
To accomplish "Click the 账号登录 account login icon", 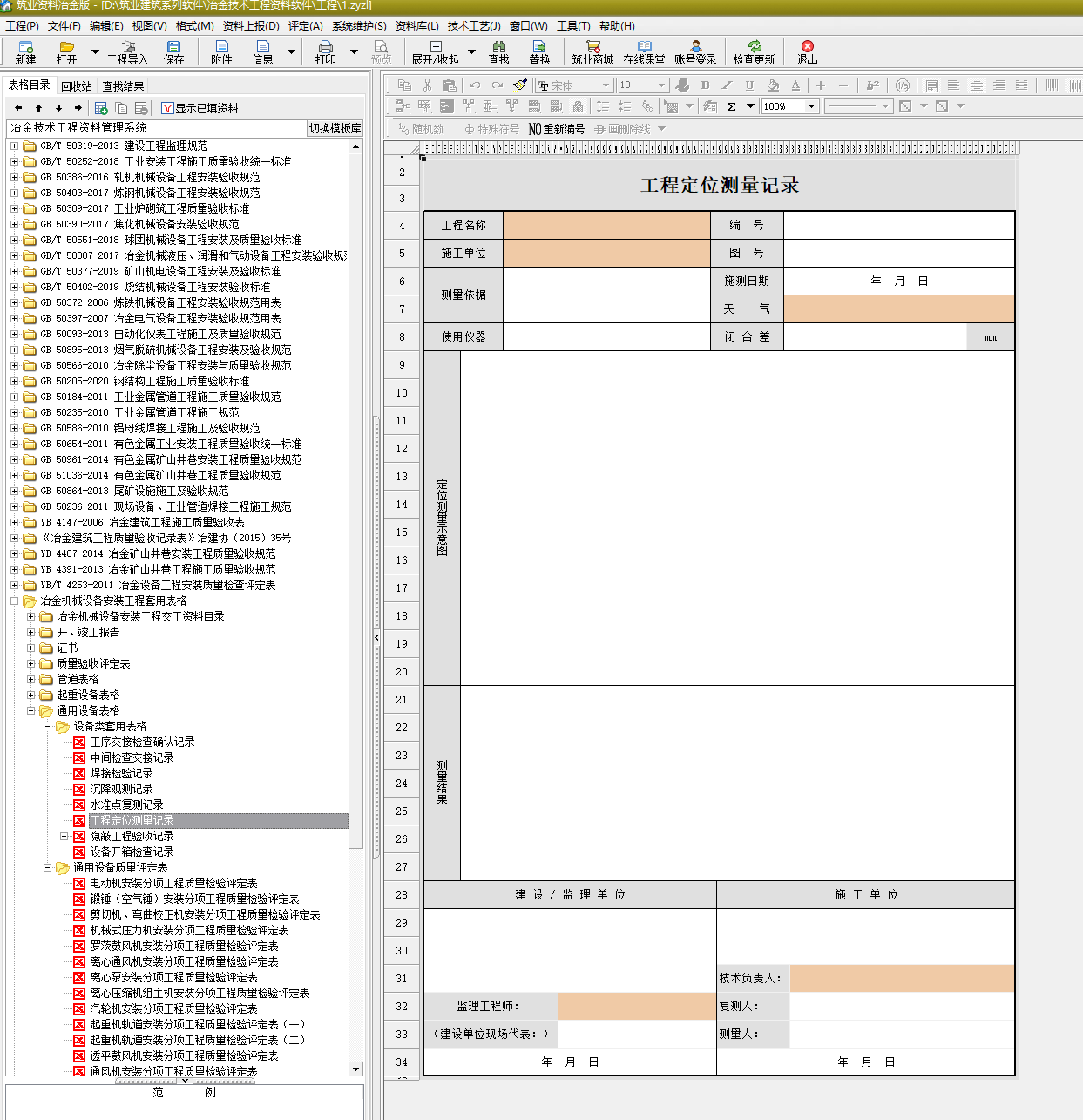I will pyautogui.click(x=695, y=52).
